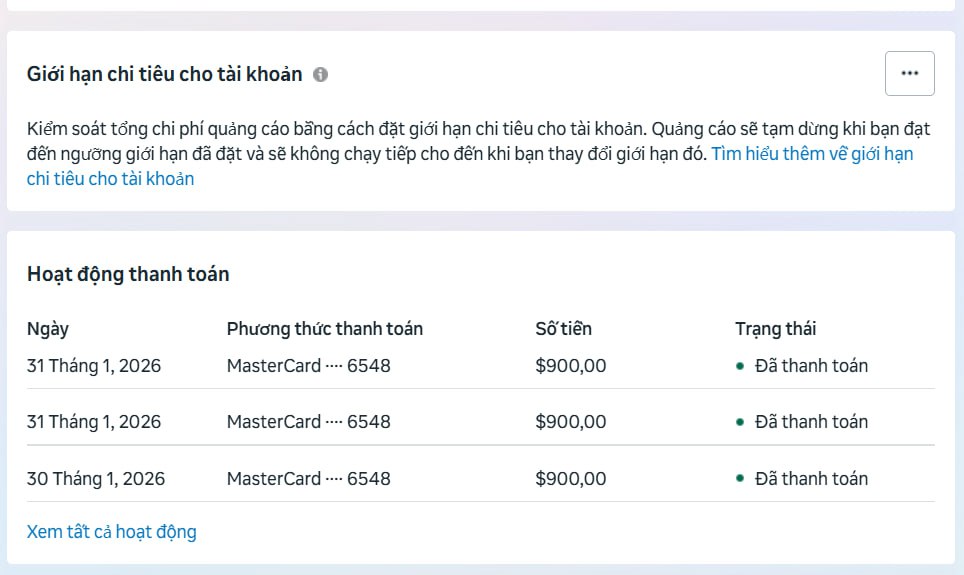
Task: Open the "Xem tất cả hoạt động" link
Action: coord(111,532)
